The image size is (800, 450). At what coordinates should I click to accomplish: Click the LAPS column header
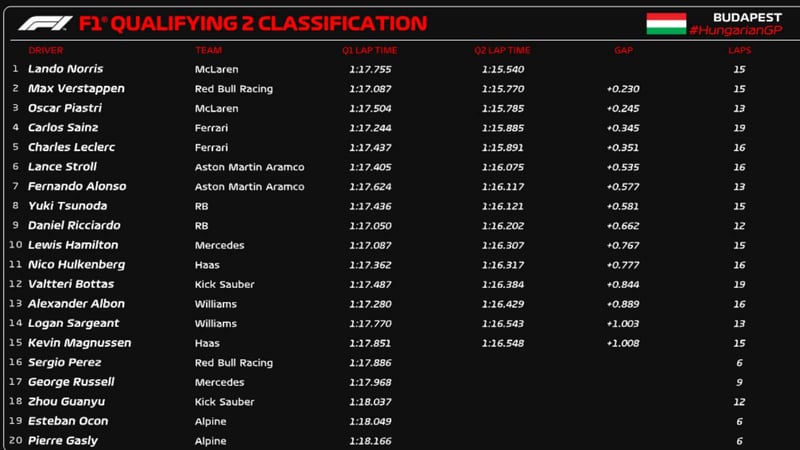point(739,49)
